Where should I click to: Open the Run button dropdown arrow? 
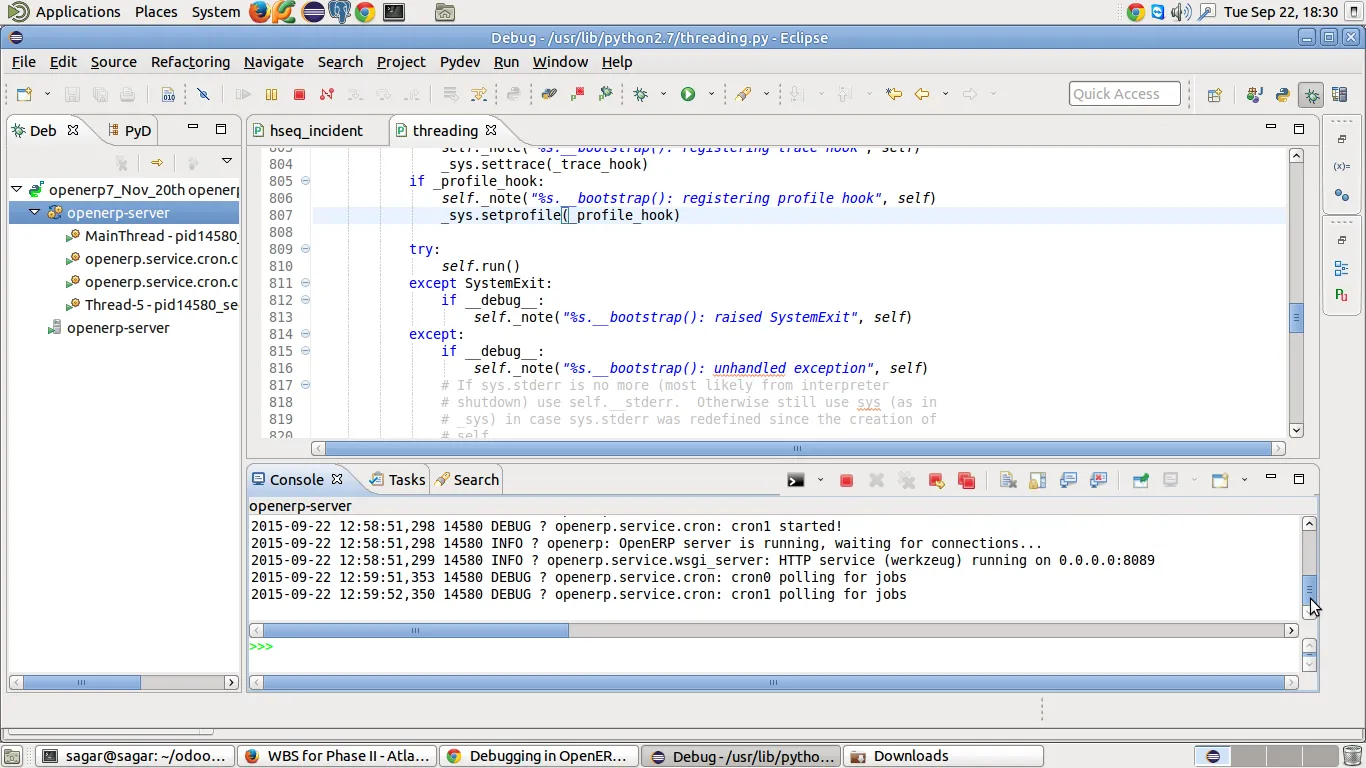point(711,94)
